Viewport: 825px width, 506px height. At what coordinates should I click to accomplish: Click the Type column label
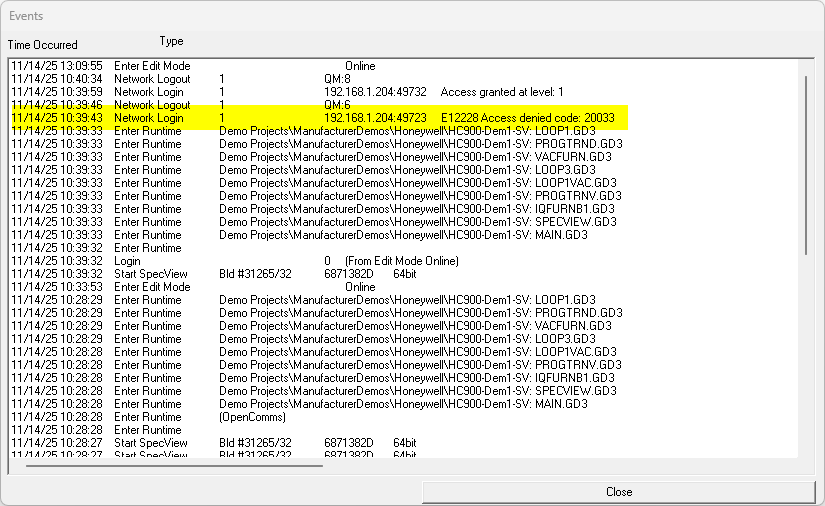point(172,41)
